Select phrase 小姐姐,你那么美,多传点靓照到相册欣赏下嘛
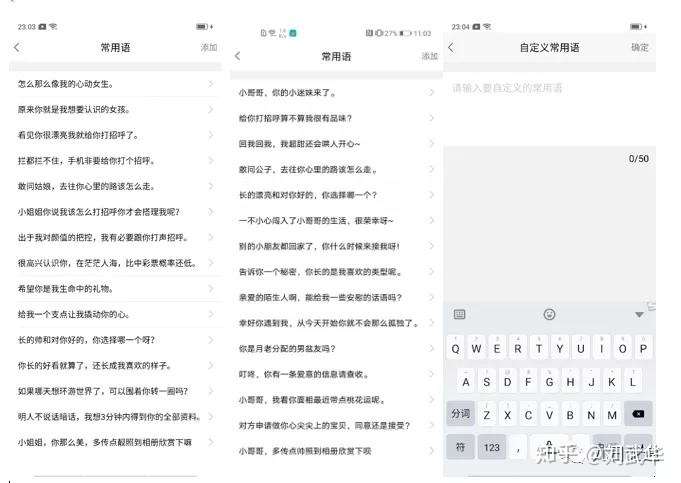Image resolution: width=681 pixels, height=483 pixels. (105, 442)
